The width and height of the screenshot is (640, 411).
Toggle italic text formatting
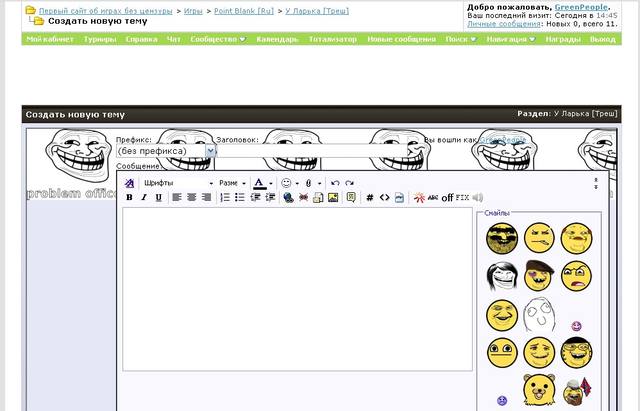tap(144, 198)
